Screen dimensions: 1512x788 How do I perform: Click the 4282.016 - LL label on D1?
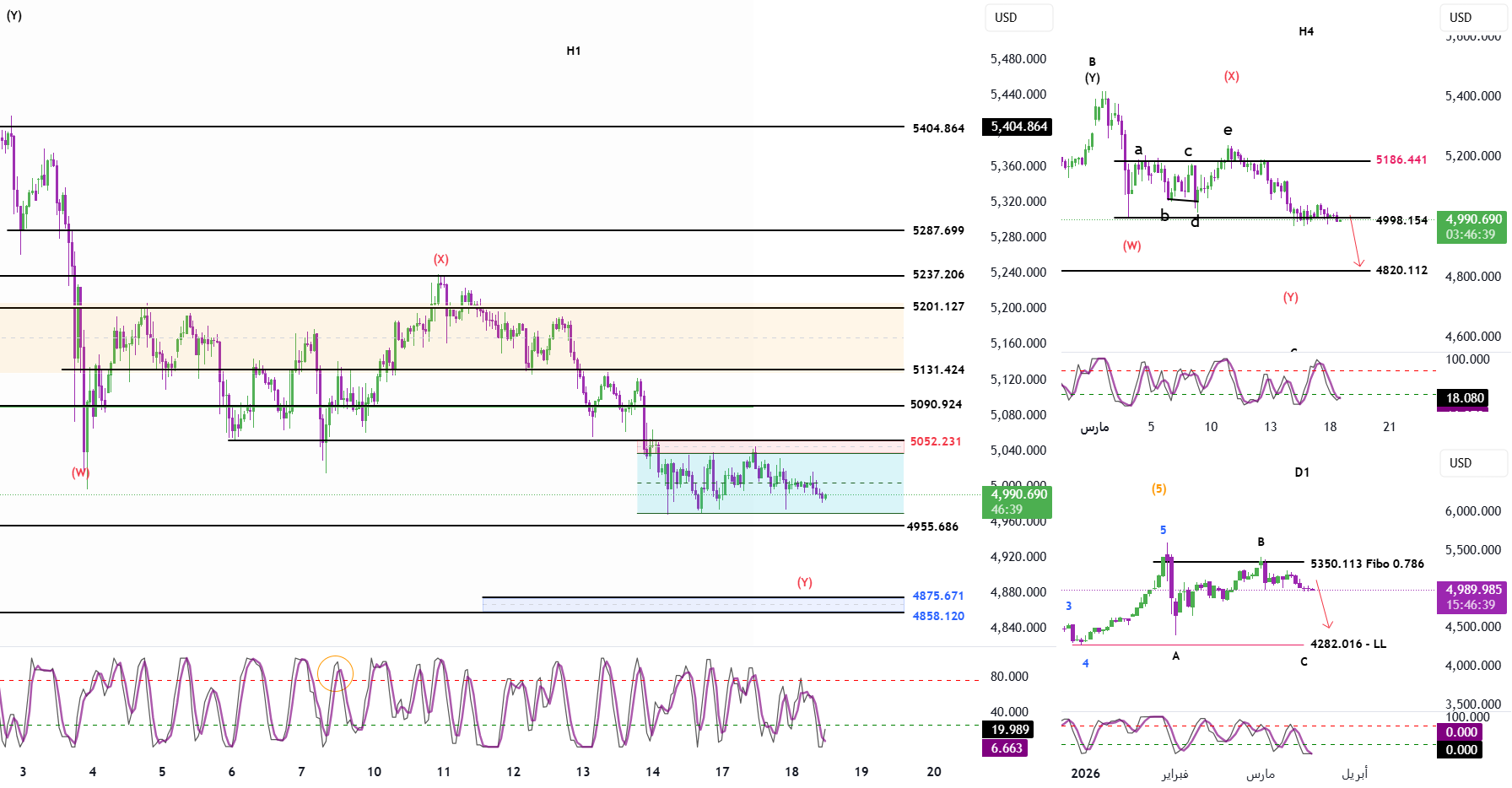click(1347, 644)
